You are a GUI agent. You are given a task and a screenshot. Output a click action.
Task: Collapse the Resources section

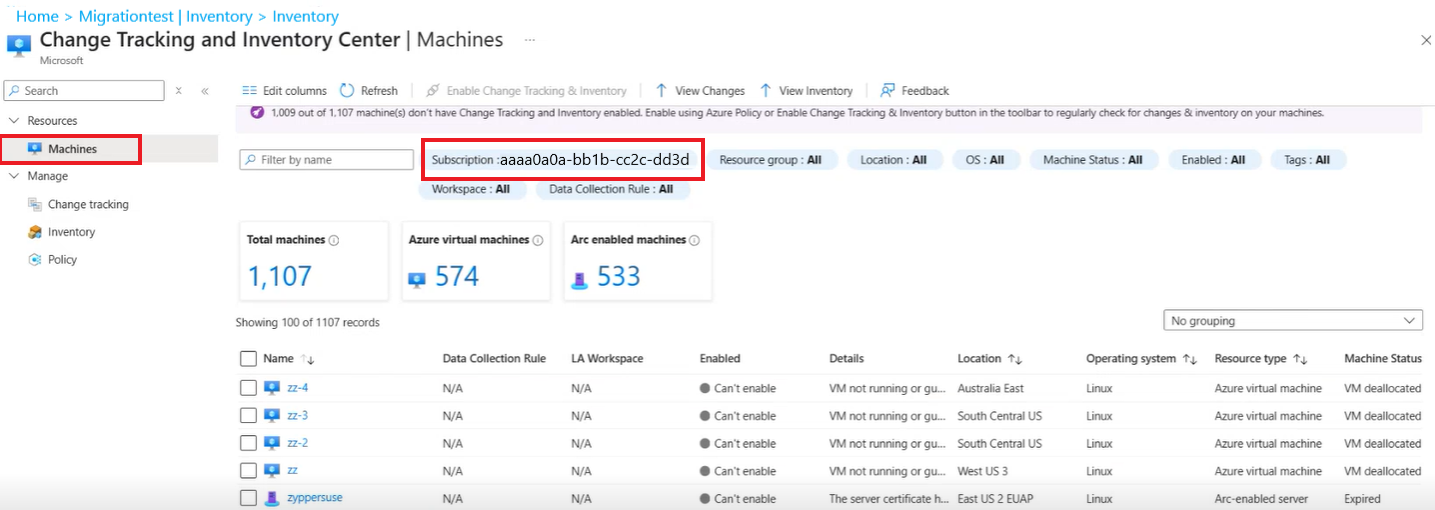(x=14, y=121)
